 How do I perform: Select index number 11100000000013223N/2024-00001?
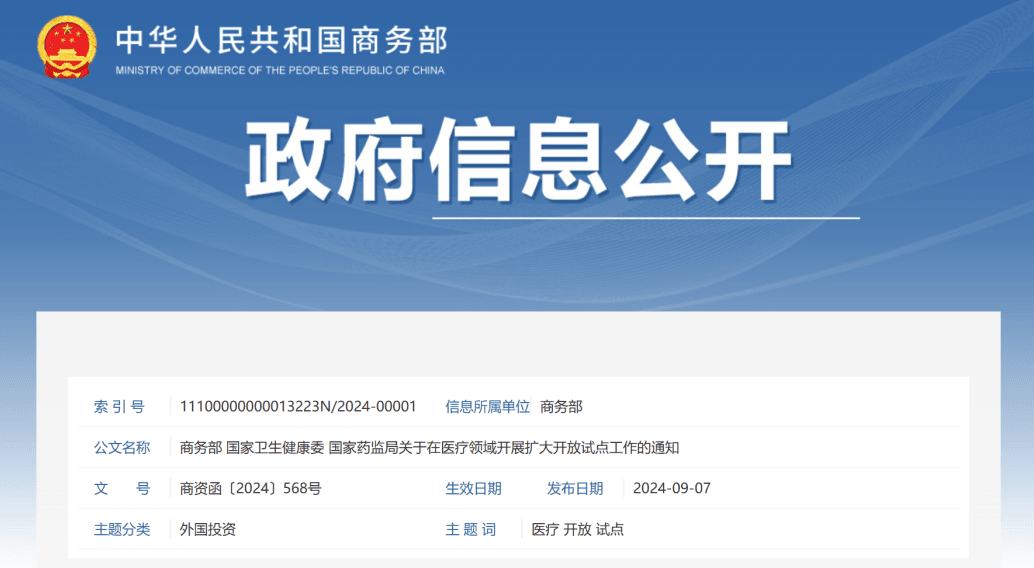click(298, 406)
